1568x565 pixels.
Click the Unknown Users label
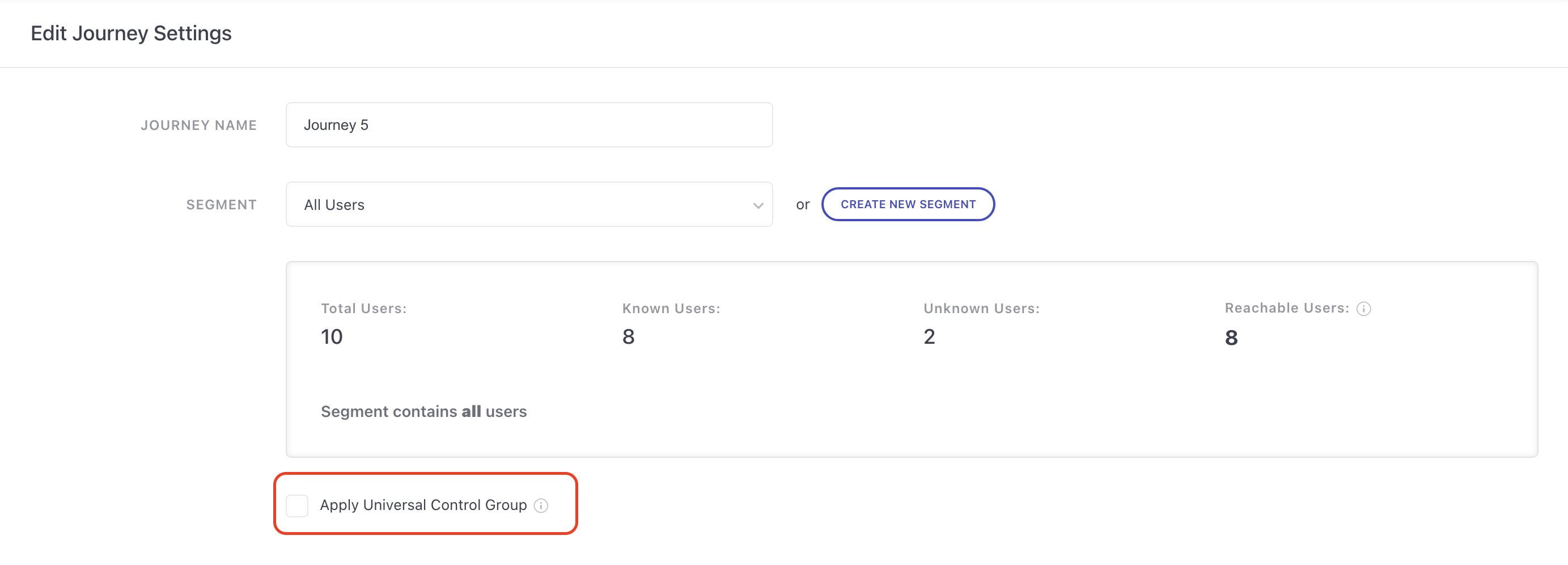coord(981,309)
